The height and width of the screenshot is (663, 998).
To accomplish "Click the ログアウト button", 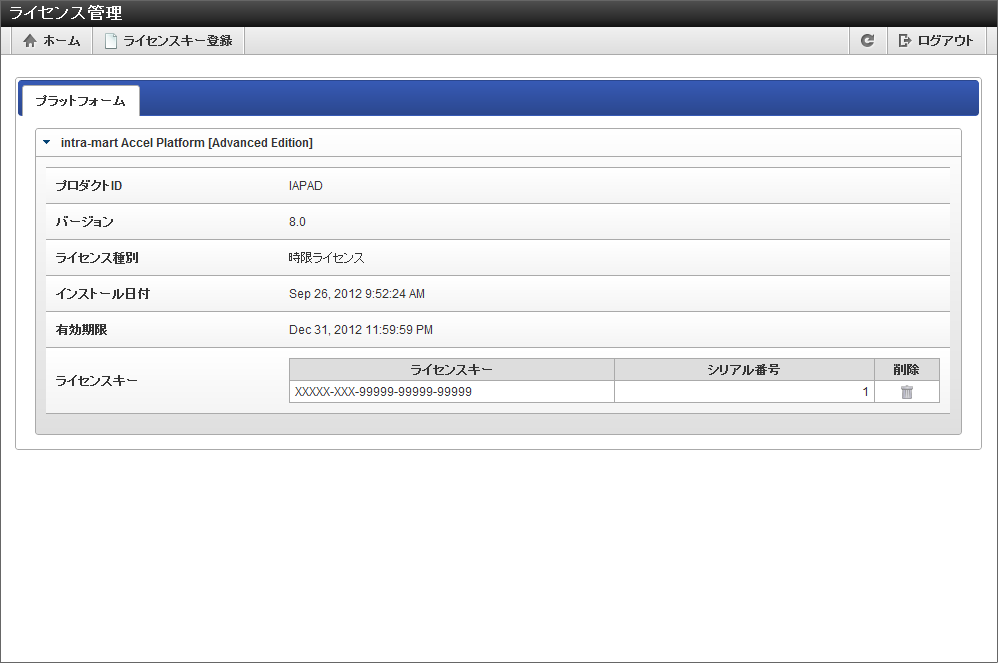I will click(936, 41).
